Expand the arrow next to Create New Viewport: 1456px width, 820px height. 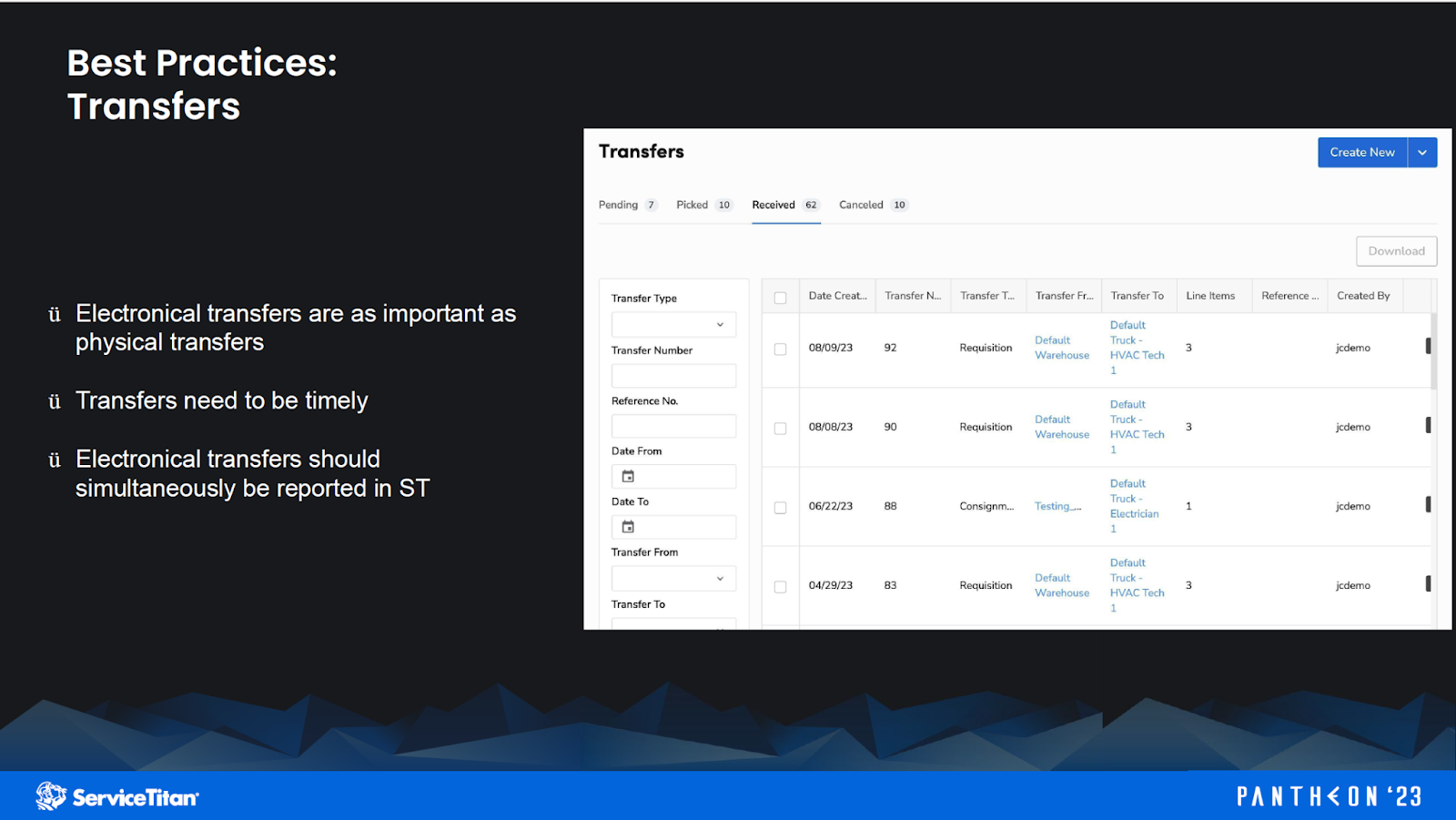pyautogui.click(x=1422, y=152)
